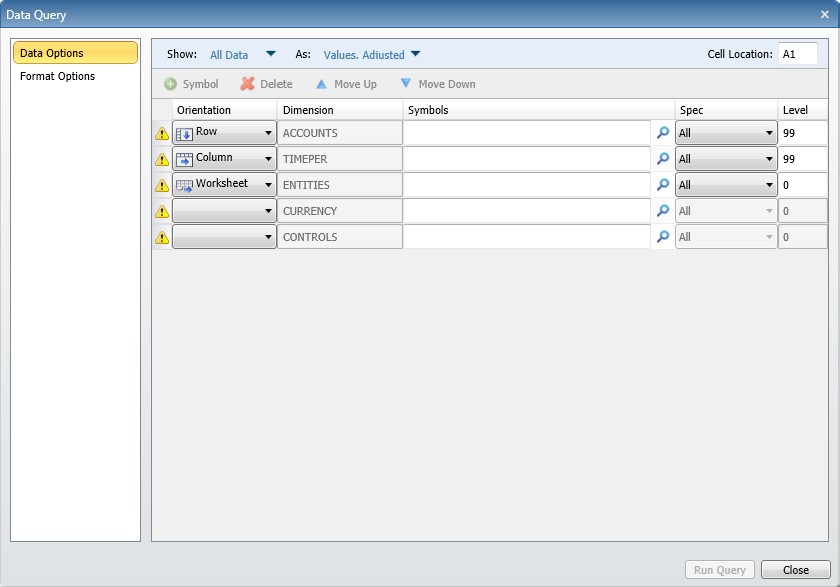Viewport: 840px width, 587px height.
Task: Open symbol lookup for ENTITIES dimension
Action: coord(662,185)
